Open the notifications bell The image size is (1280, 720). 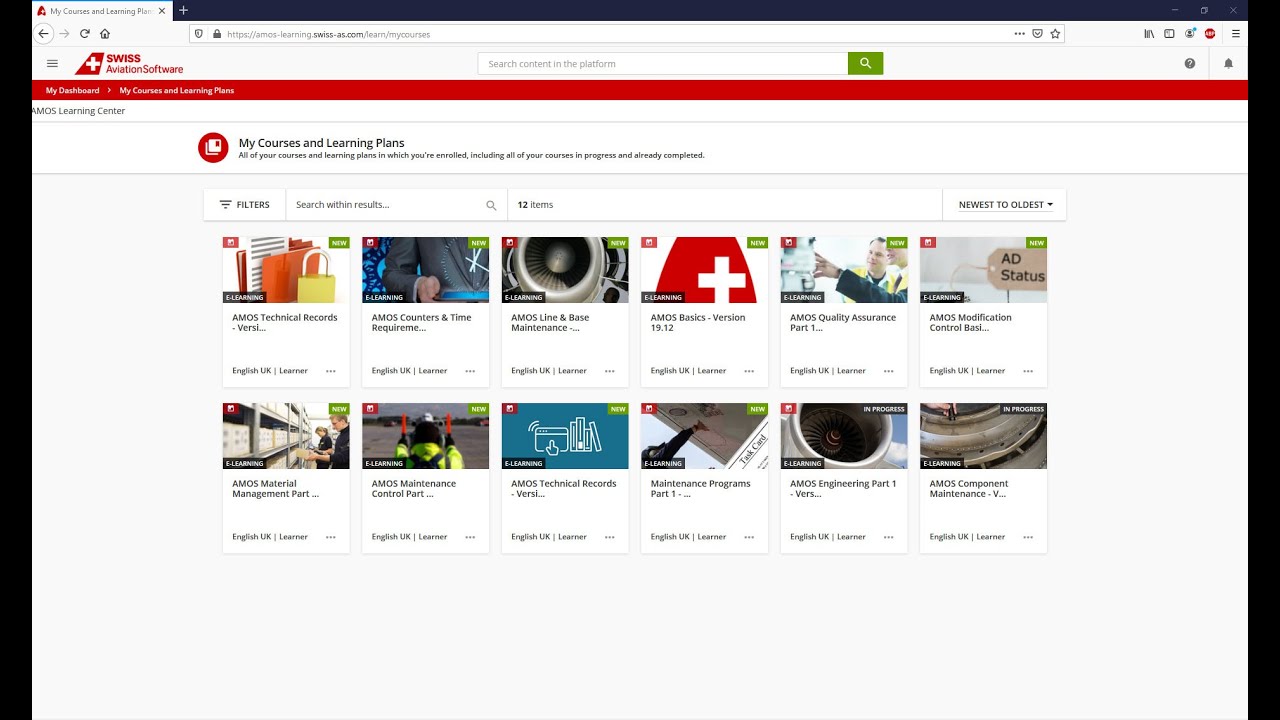(1228, 63)
